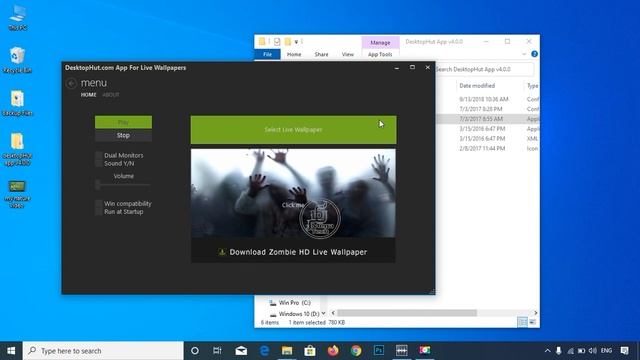The height and width of the screenshot is (360, 640).
Task: Launch Google Chrome from the taskbar
Action: [356, 351]
